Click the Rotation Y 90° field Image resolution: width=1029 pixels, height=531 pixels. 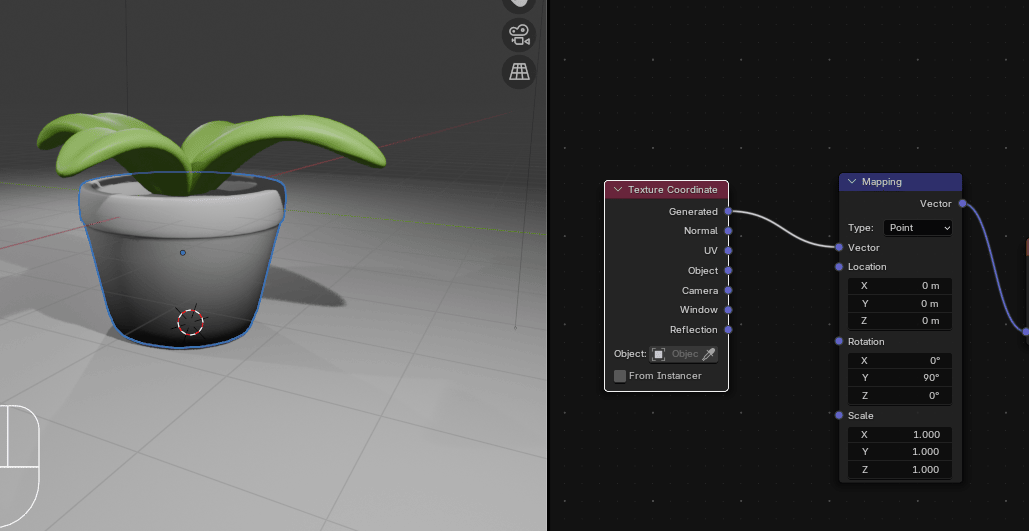click(900, 378)
